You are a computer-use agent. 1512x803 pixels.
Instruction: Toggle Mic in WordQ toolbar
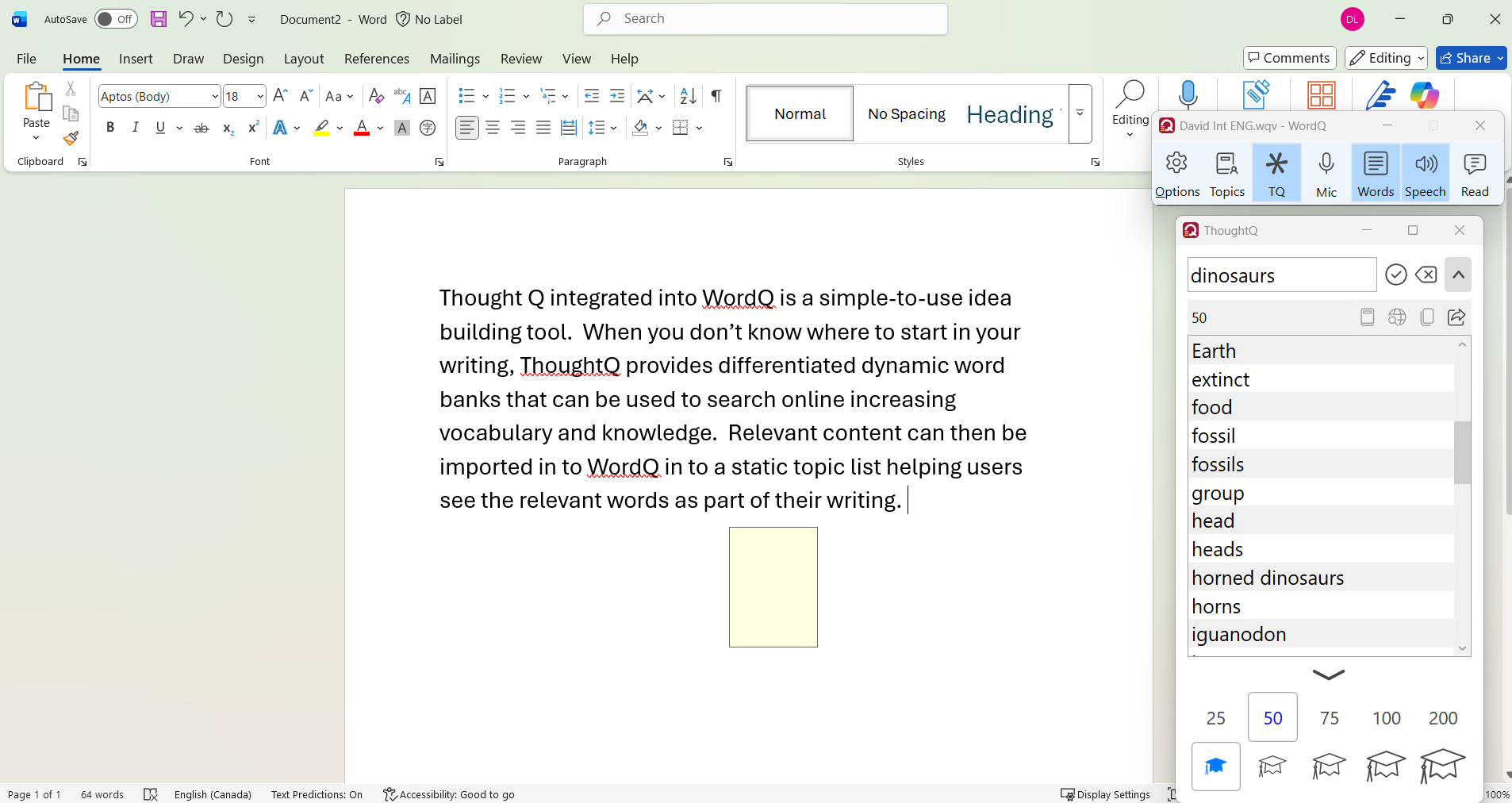click(1326, 174)
